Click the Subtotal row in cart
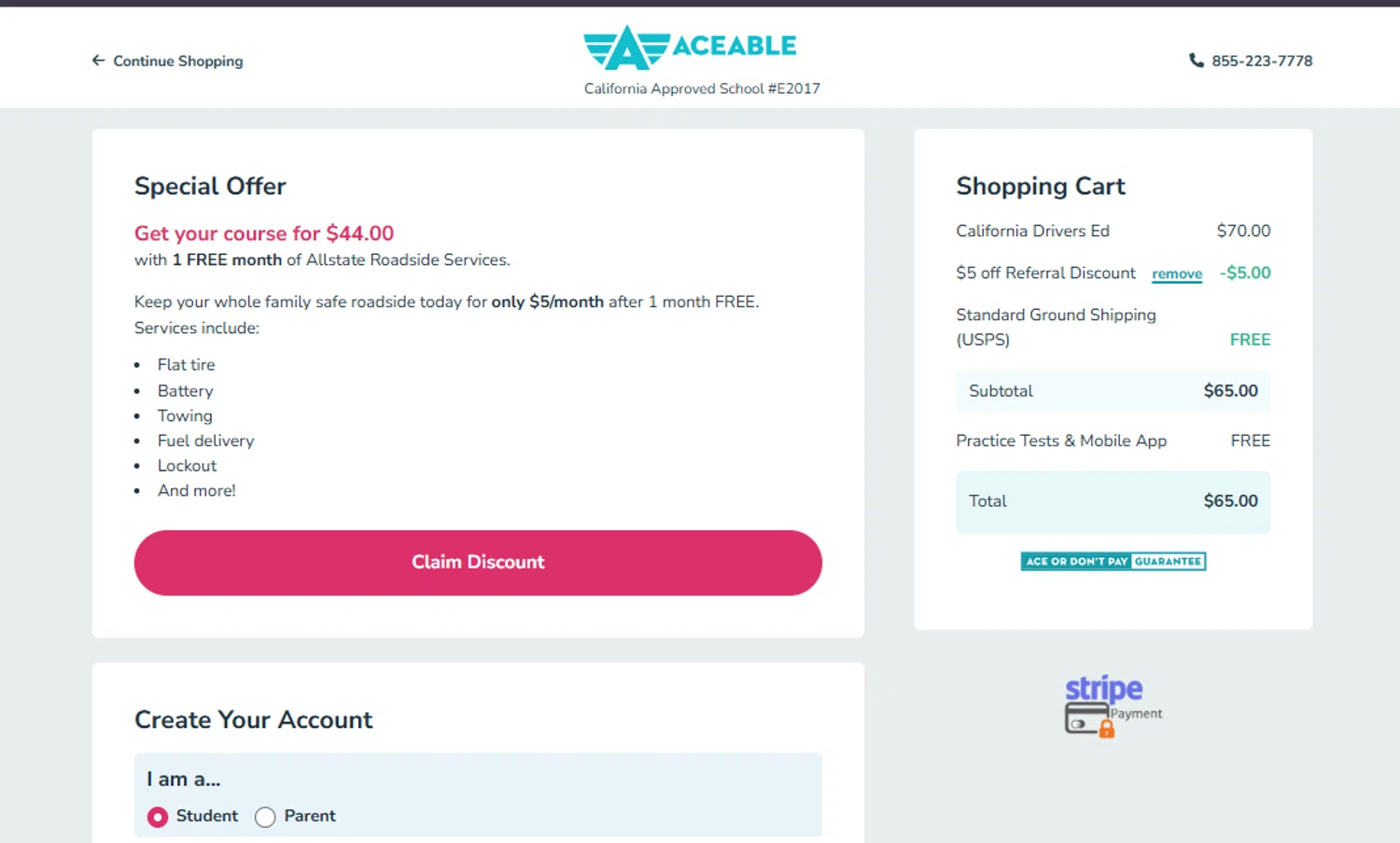 tap(1113, 391)
